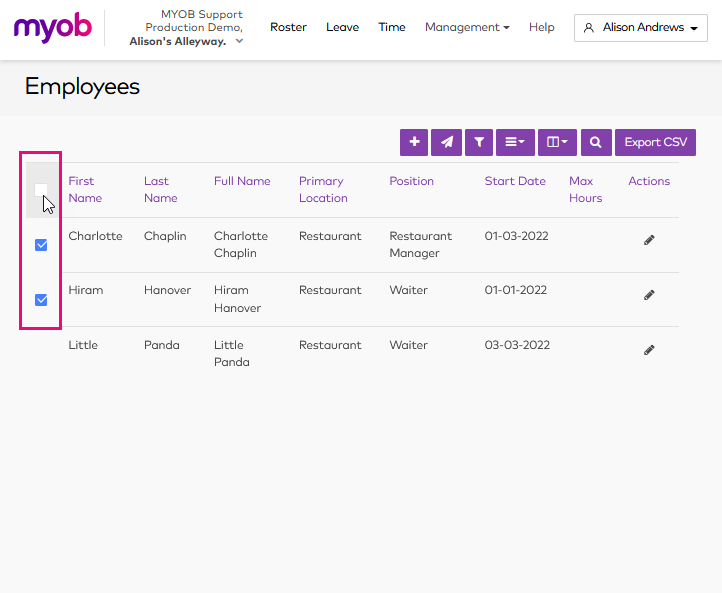Viewport: 722px width, 593px height.
Task: Expand the Alison Andrews user menu
Action: pos(640,28)
